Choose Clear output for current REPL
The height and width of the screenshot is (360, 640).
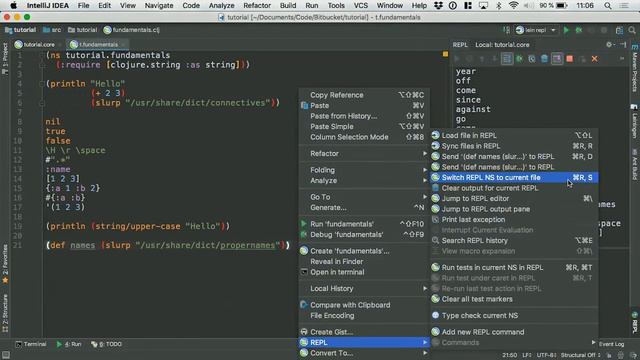coord(514,188)
